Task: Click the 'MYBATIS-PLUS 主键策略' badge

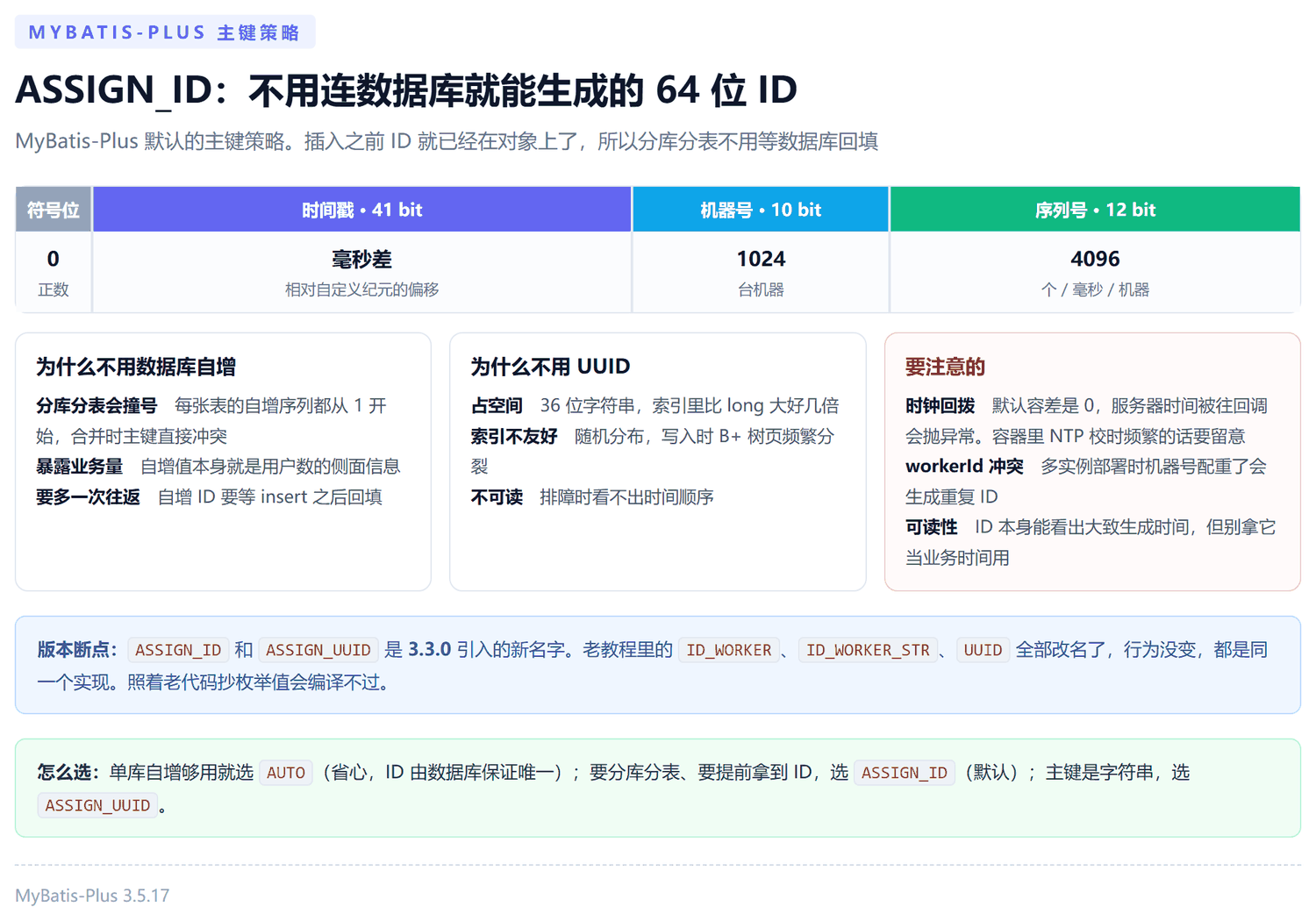Action: [x=165, y=32]
